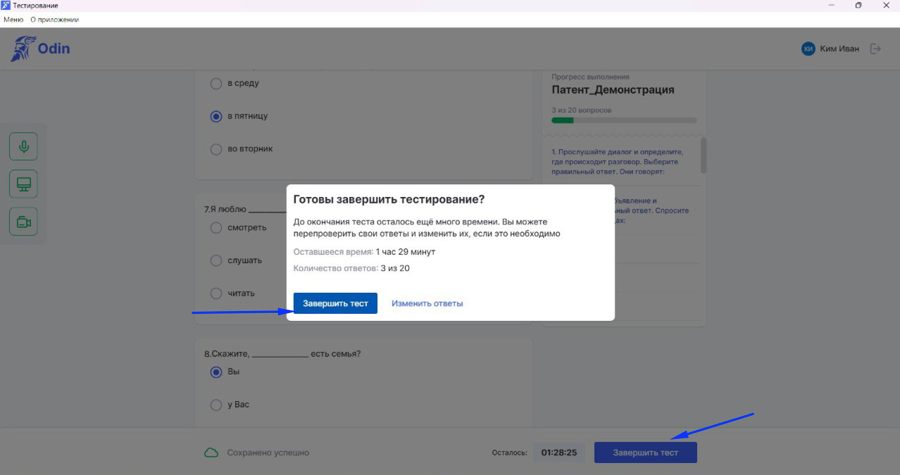Image resolution: width=900 pixels, height=475 pixels.
Task: Click the logout icon next to username
Action: pyautogui.click(x=876, y=49)
